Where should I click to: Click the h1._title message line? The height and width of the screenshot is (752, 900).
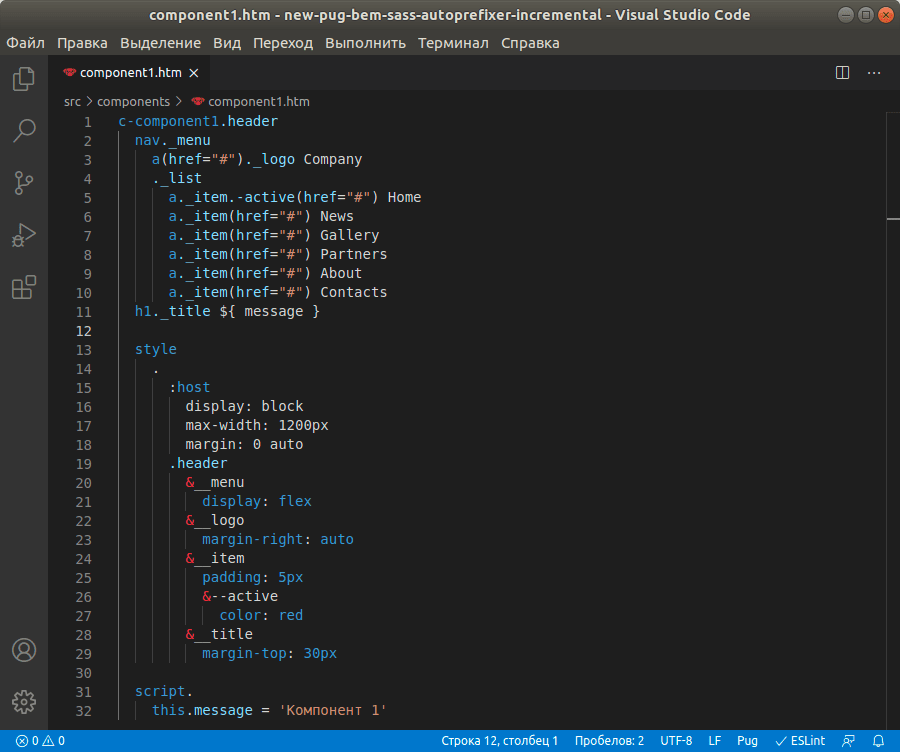pos(227,311)
